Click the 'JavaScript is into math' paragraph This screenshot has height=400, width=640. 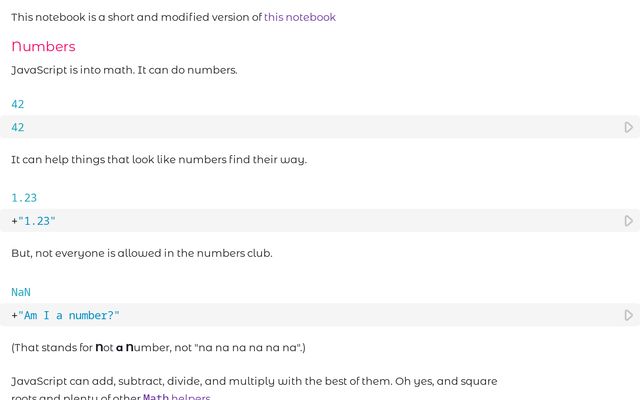tap(124, 70)
